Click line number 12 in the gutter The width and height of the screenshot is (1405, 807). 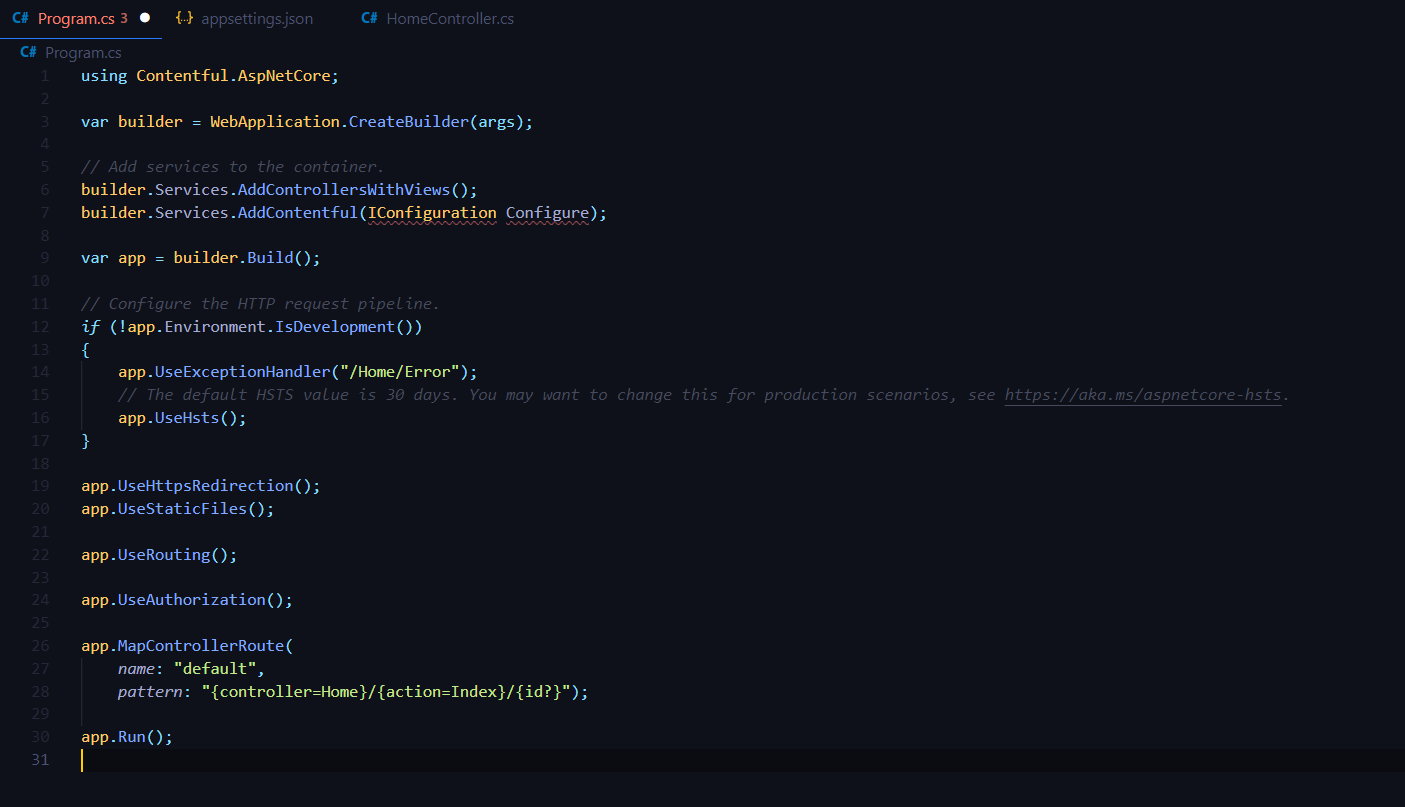click(40, 327)
